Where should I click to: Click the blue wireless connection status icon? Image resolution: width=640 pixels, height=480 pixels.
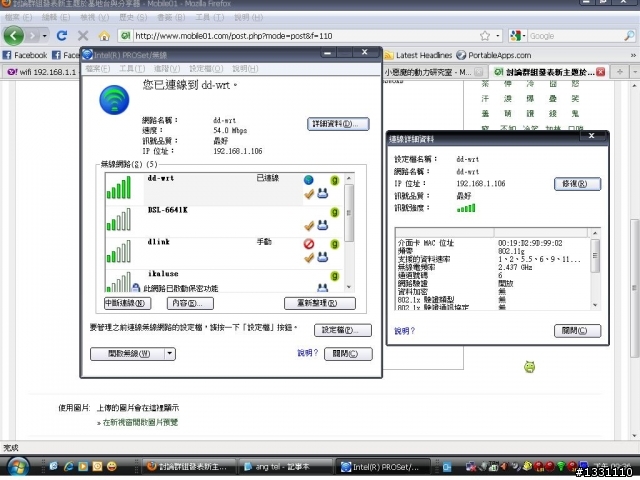pos(114,100)
